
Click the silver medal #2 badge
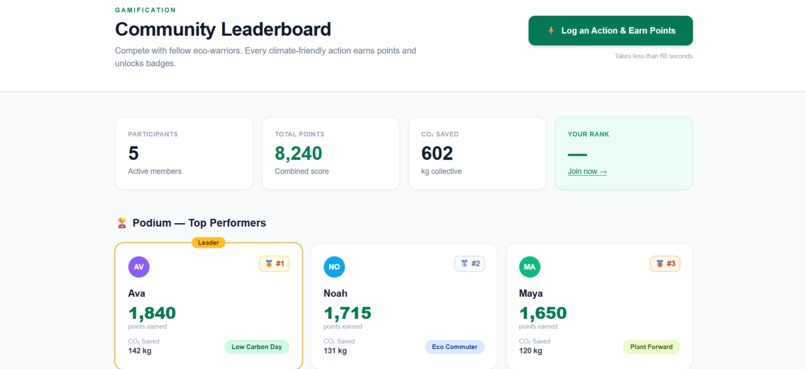470,264
